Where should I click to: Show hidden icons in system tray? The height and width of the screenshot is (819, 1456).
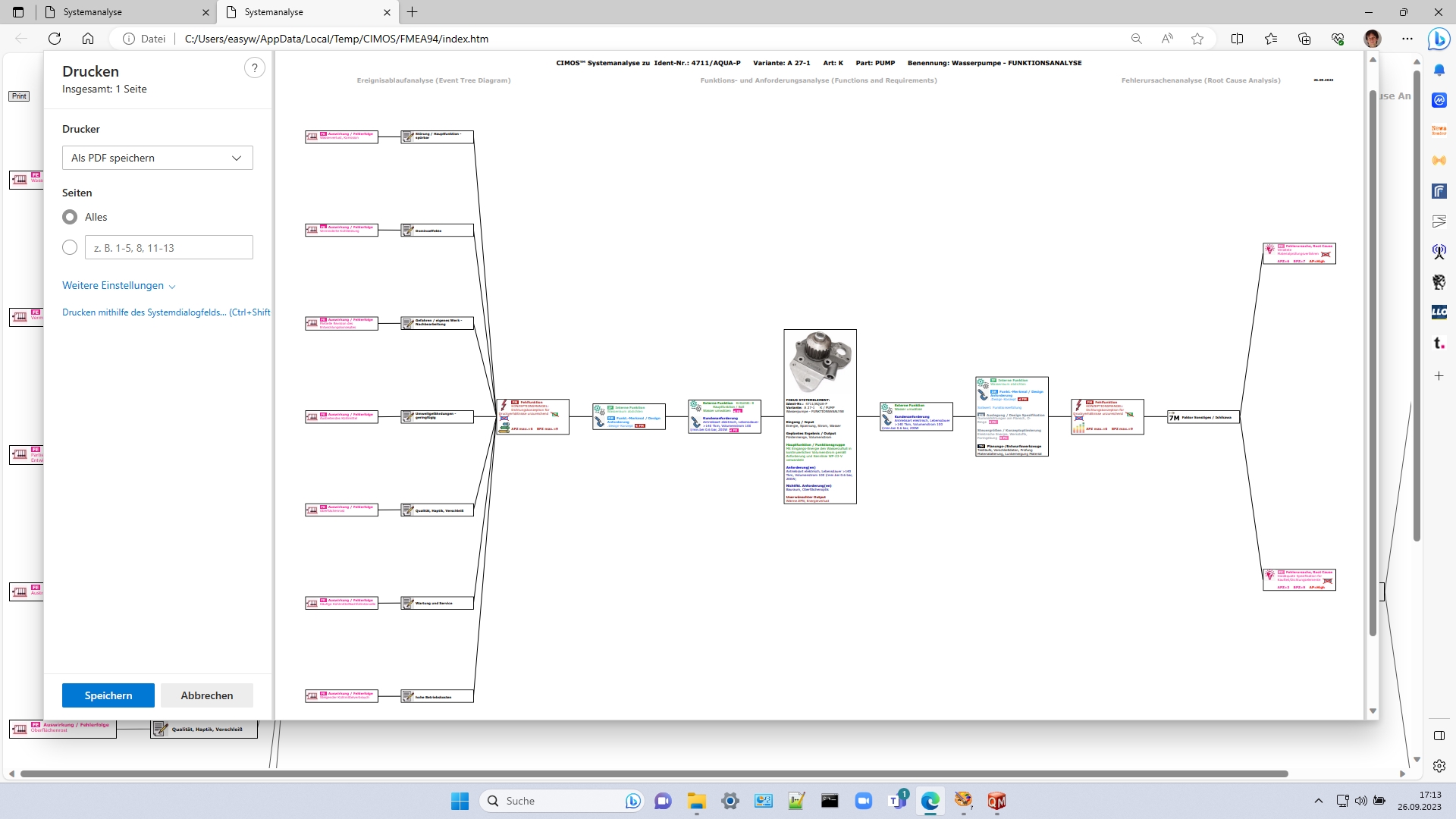[1318, 801]
